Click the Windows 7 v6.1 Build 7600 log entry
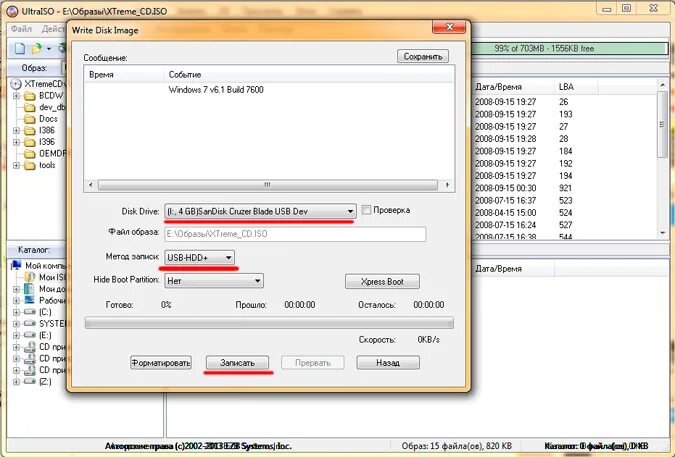675x457 pixels. (216, 90)
